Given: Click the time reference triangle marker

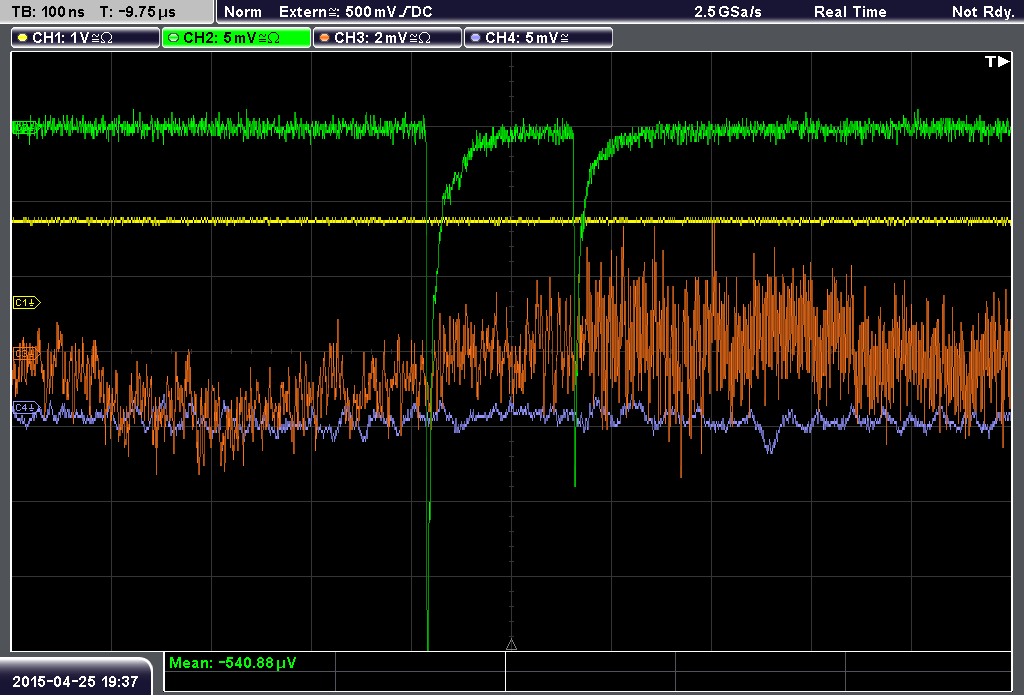Looking at the screenshot, I should coord(511,645).
